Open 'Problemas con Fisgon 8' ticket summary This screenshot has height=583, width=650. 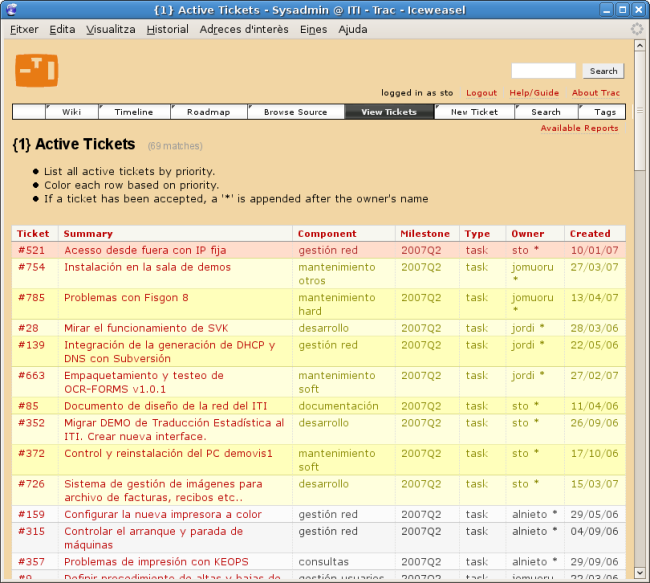click(126, 297)
